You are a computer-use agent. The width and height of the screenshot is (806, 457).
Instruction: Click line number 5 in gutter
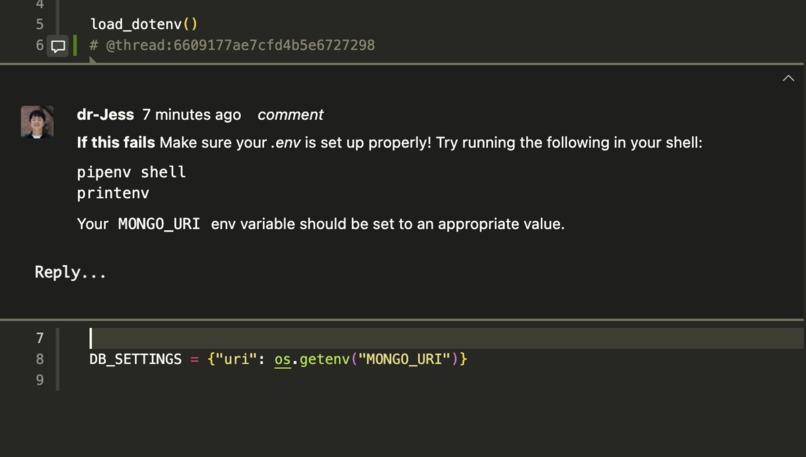(40, 24)
